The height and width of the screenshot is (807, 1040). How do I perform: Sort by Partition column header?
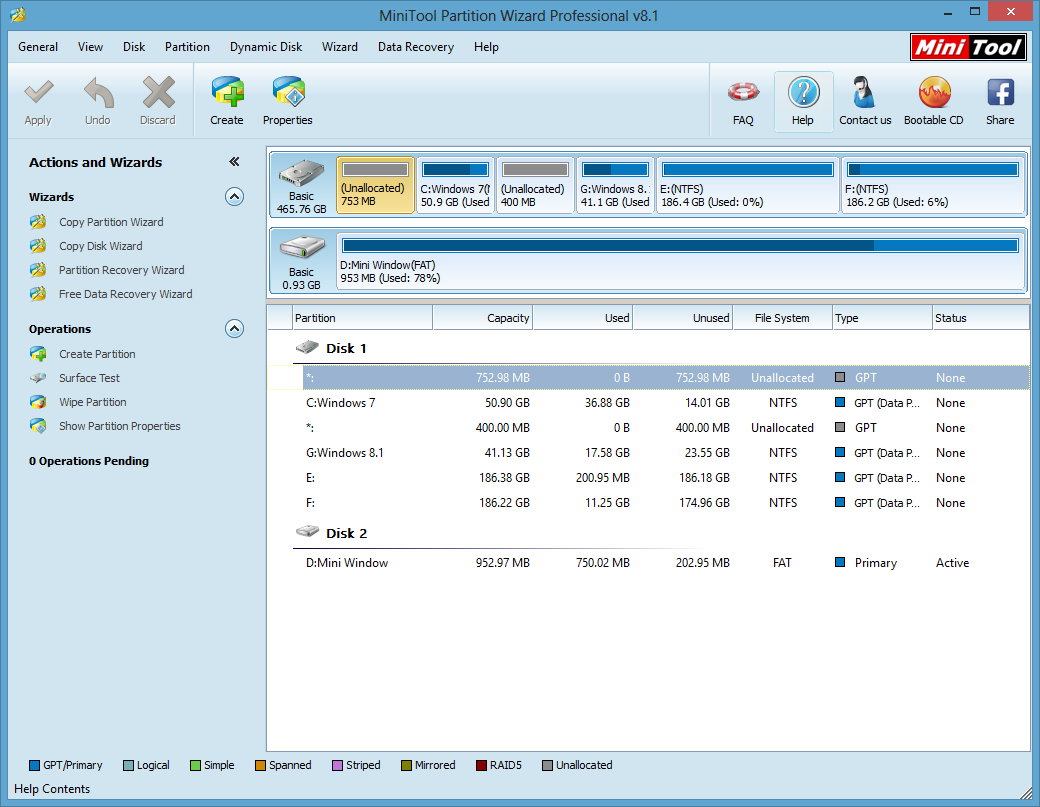[x=362, y=318]
